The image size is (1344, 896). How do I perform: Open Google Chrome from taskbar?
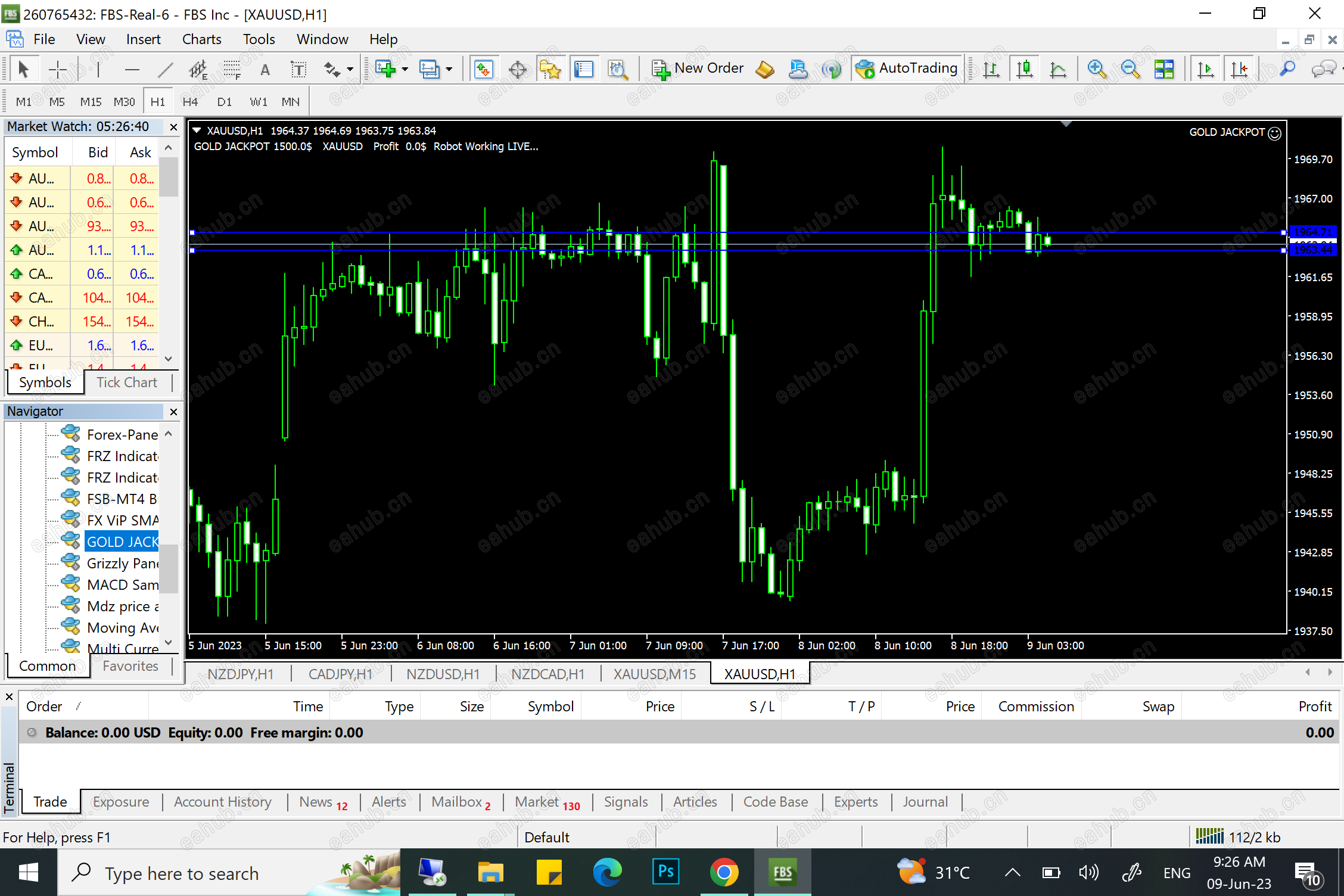coord(724,873)
